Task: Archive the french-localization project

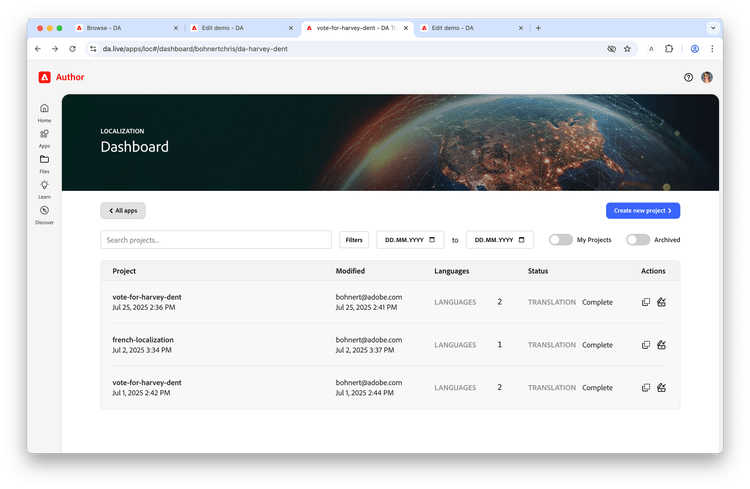Action: (x=662, y=345)
